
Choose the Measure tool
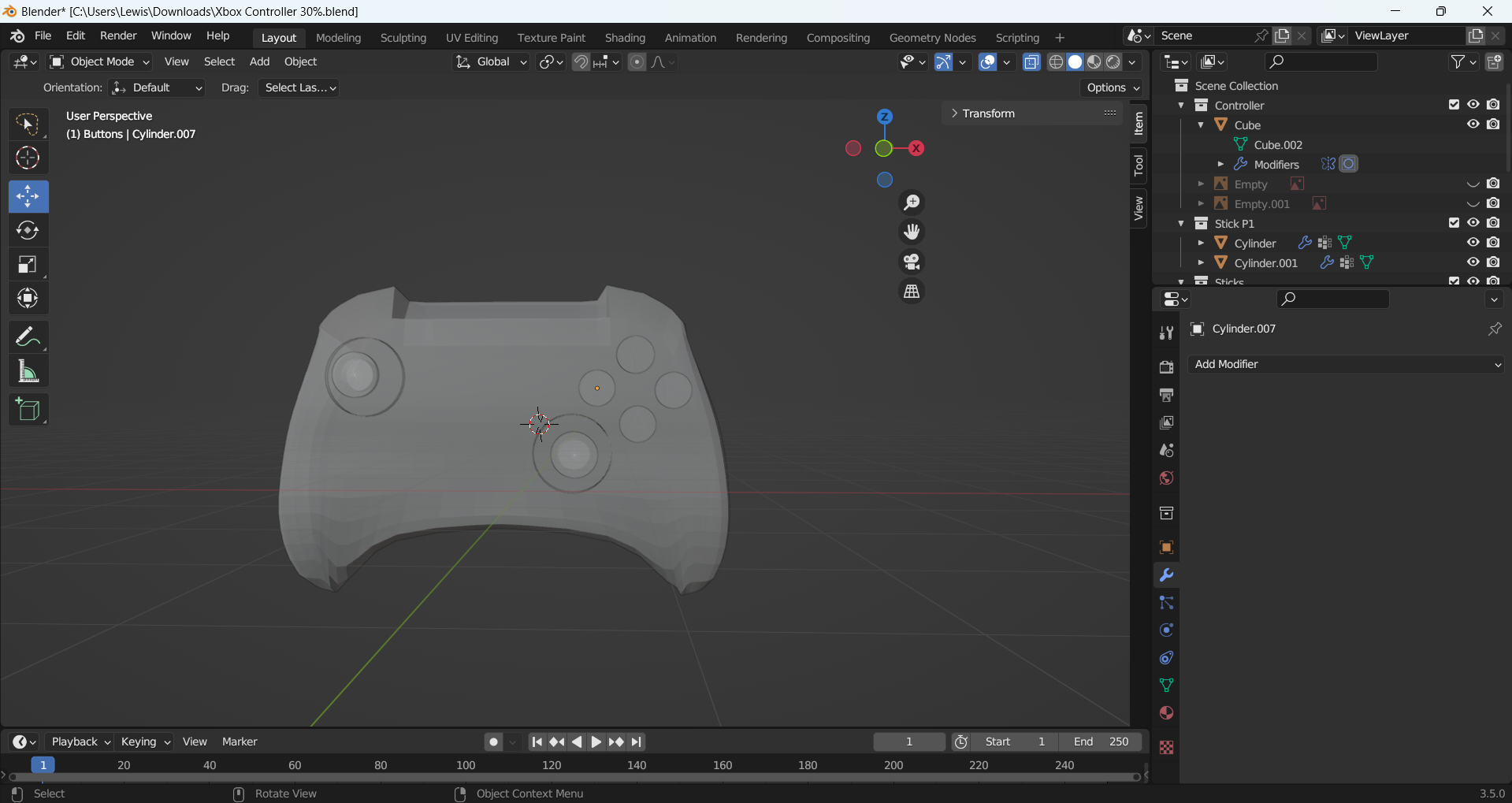[x=28, y=372]
